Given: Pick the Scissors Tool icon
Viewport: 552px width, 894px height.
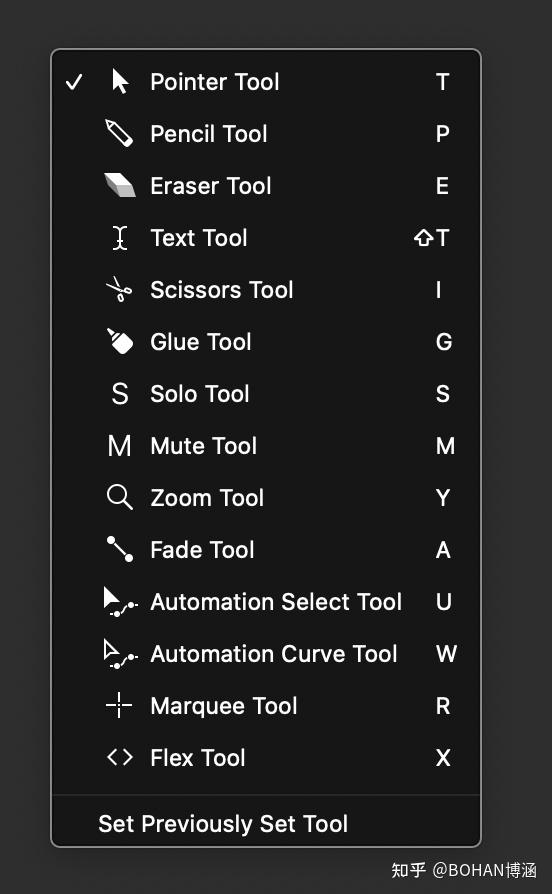Looking at the screenshot, I should pyautogui.click(x=119, y=289).
